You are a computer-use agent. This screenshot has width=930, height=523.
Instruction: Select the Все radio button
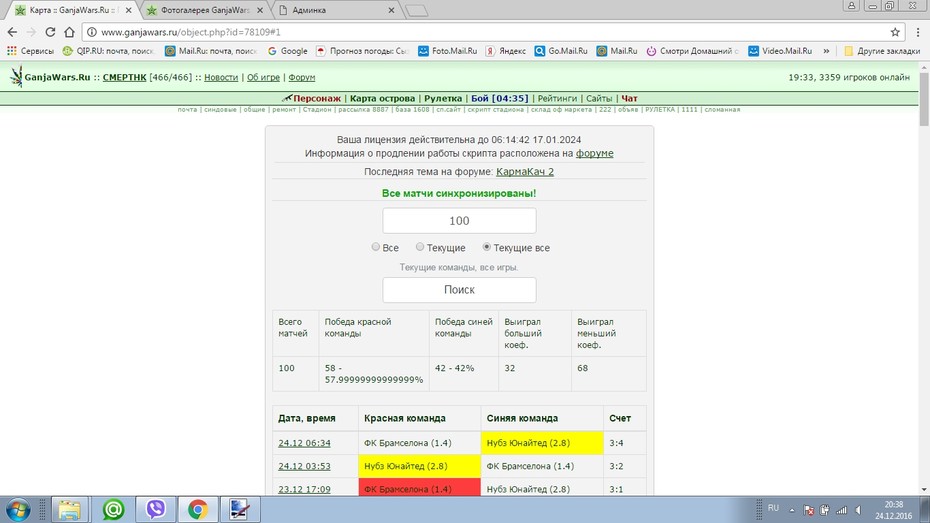coord(375,247)
